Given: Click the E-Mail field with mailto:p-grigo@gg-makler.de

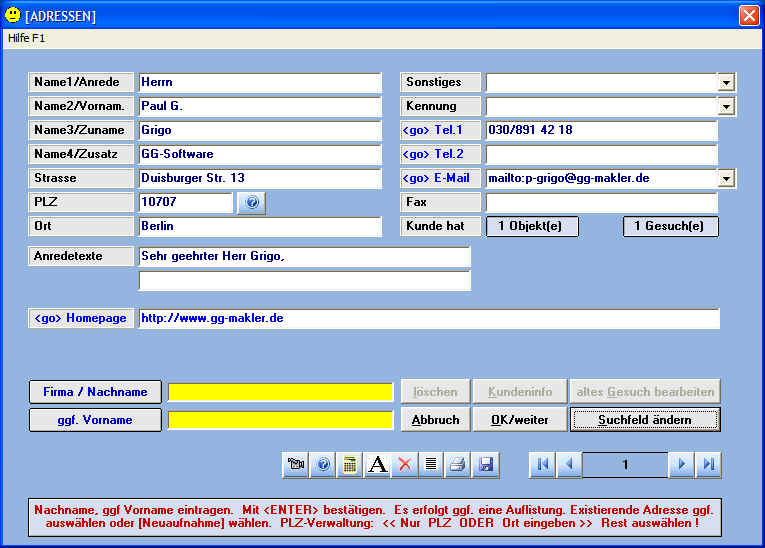Looking at the screenshot, I should [602, 179].
